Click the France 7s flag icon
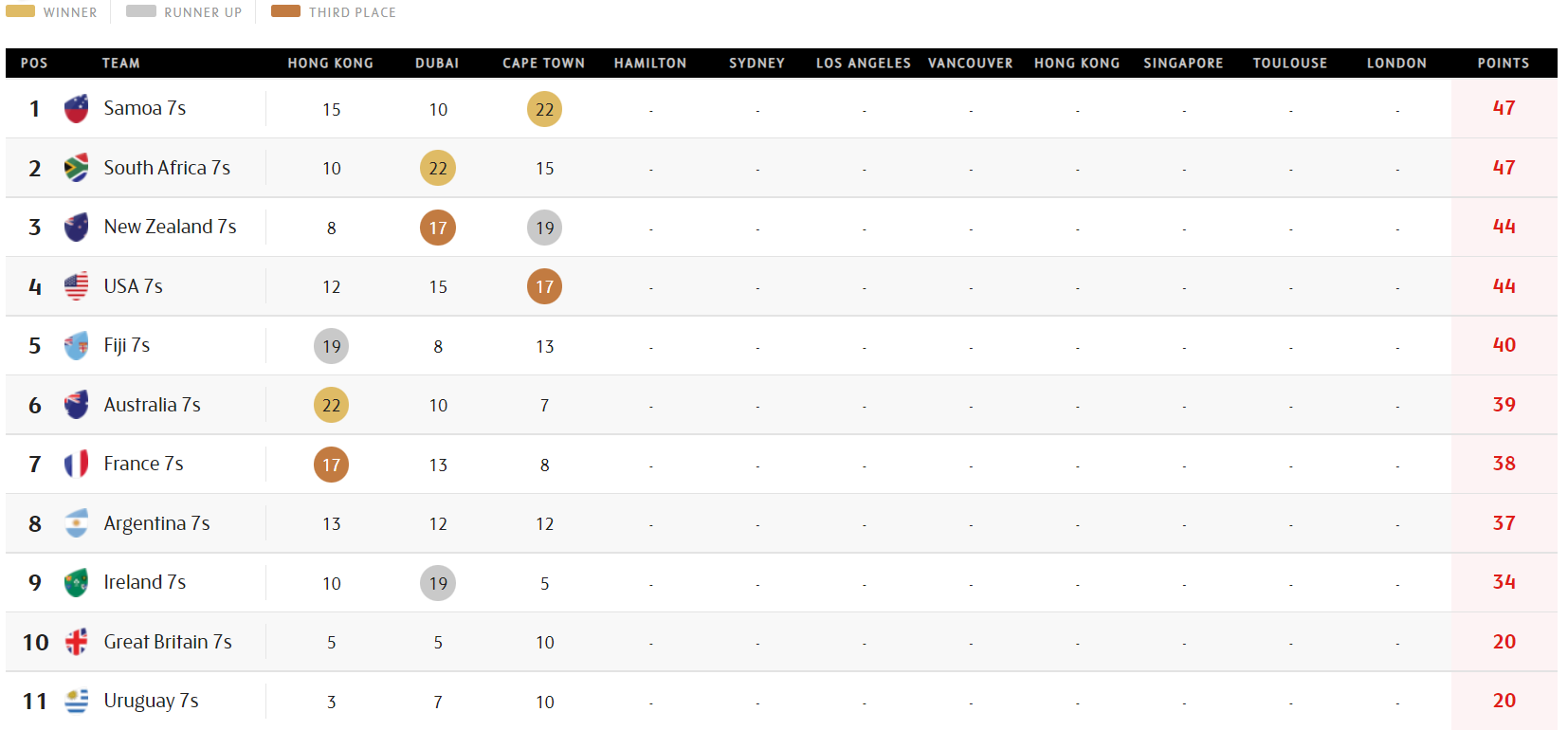Viewport: 1568px width, 730px height. [x=76, y=465]
